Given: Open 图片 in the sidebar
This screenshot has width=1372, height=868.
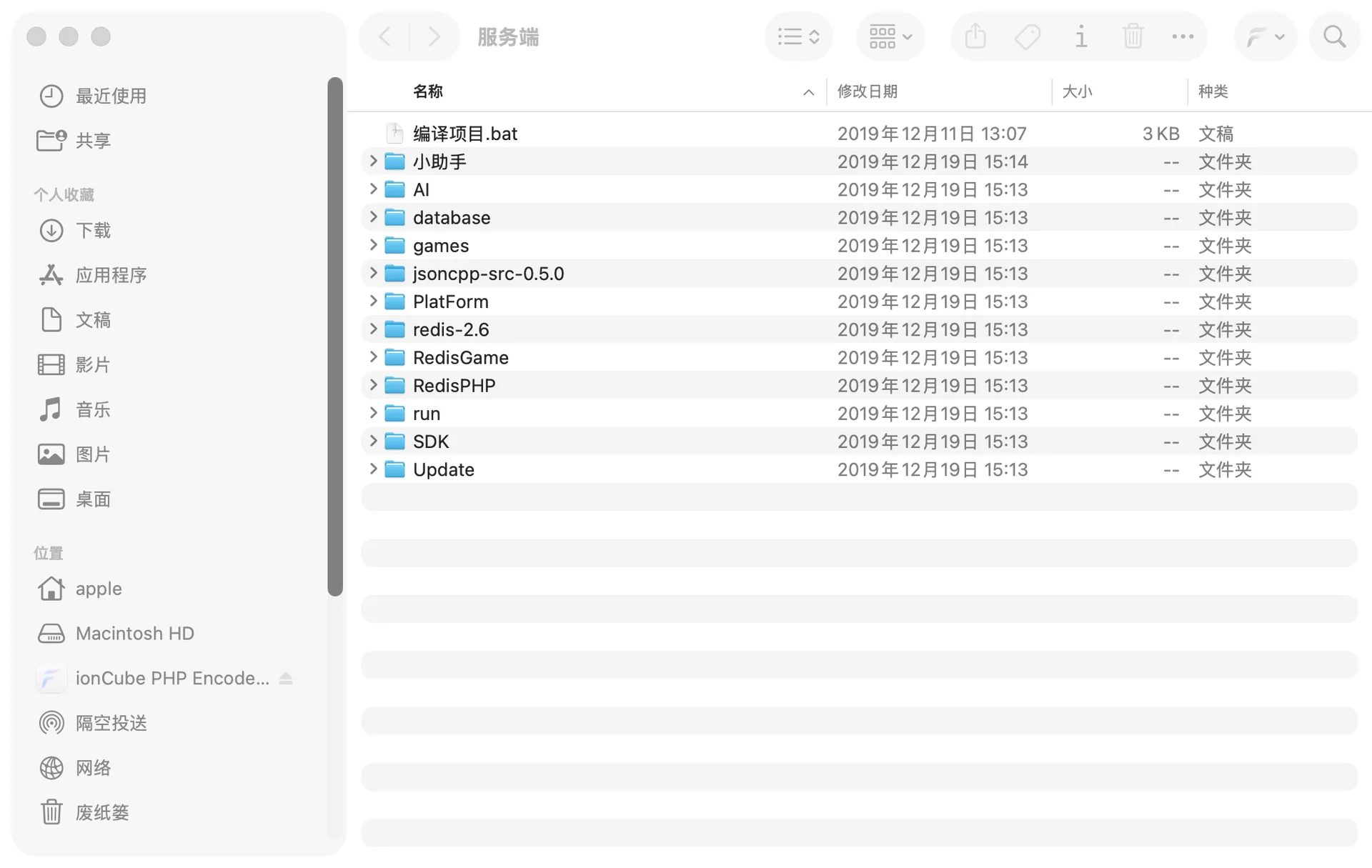Looking at the screenshot, I should point(74,455).
